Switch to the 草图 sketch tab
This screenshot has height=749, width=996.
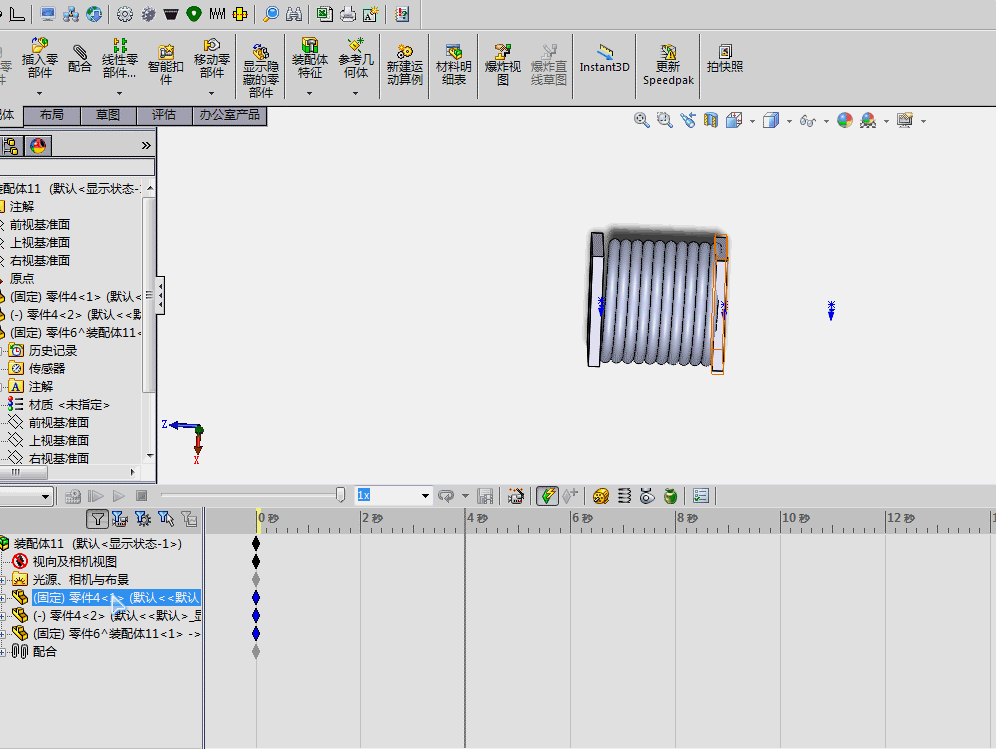[108, 115]
